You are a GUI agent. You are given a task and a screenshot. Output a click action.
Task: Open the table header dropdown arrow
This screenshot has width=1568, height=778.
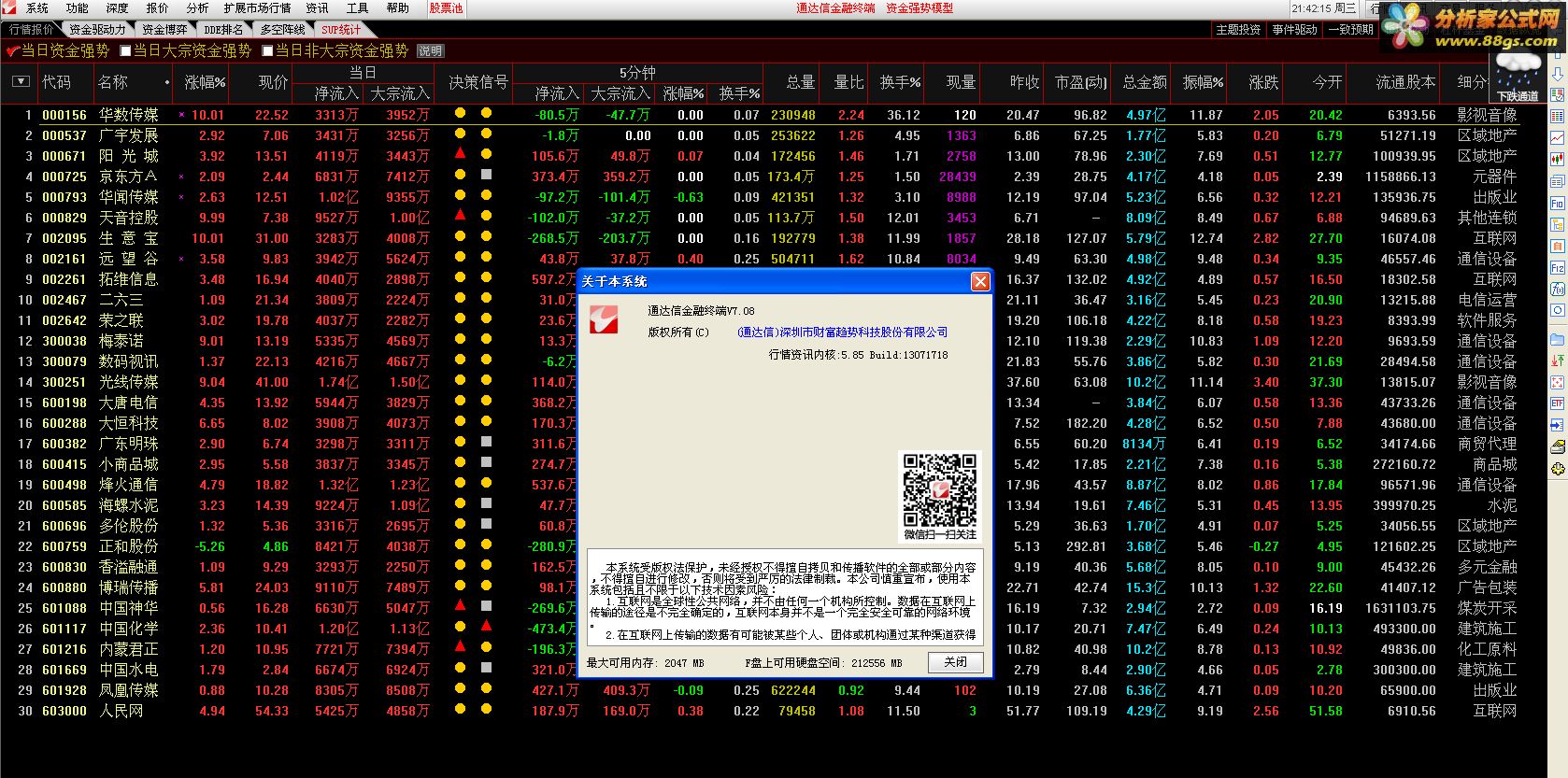[x=21, y=82]
